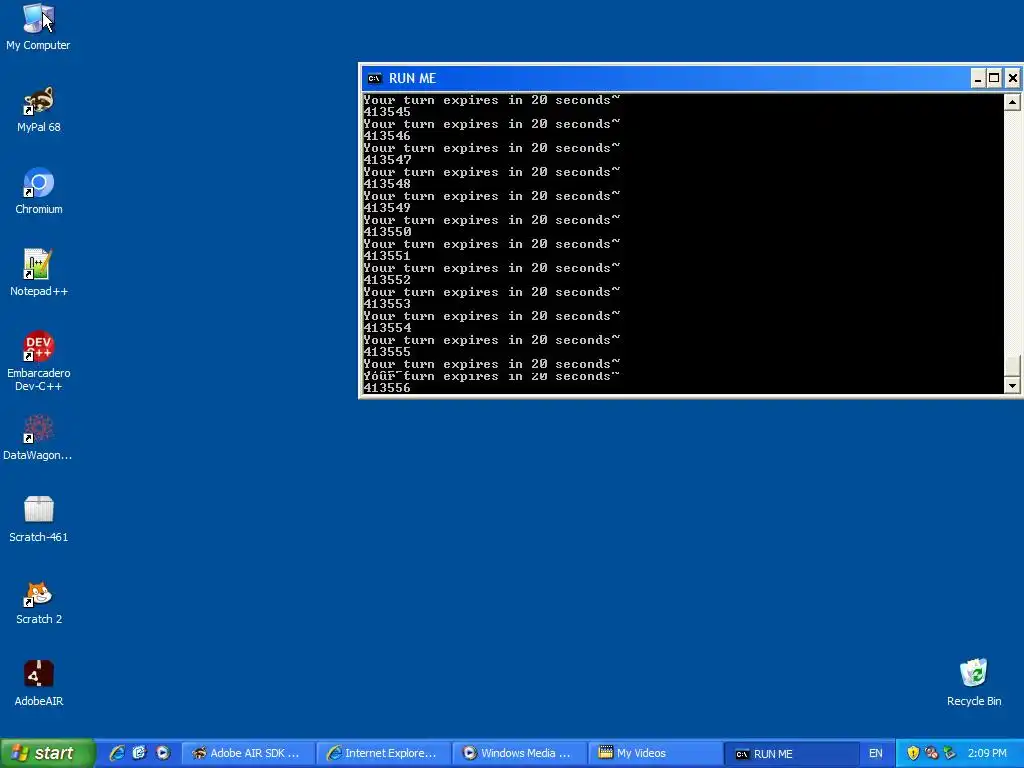Minimize the RUN ME console window
Viewport: 1024px width, 768px height.
point(978,79)
